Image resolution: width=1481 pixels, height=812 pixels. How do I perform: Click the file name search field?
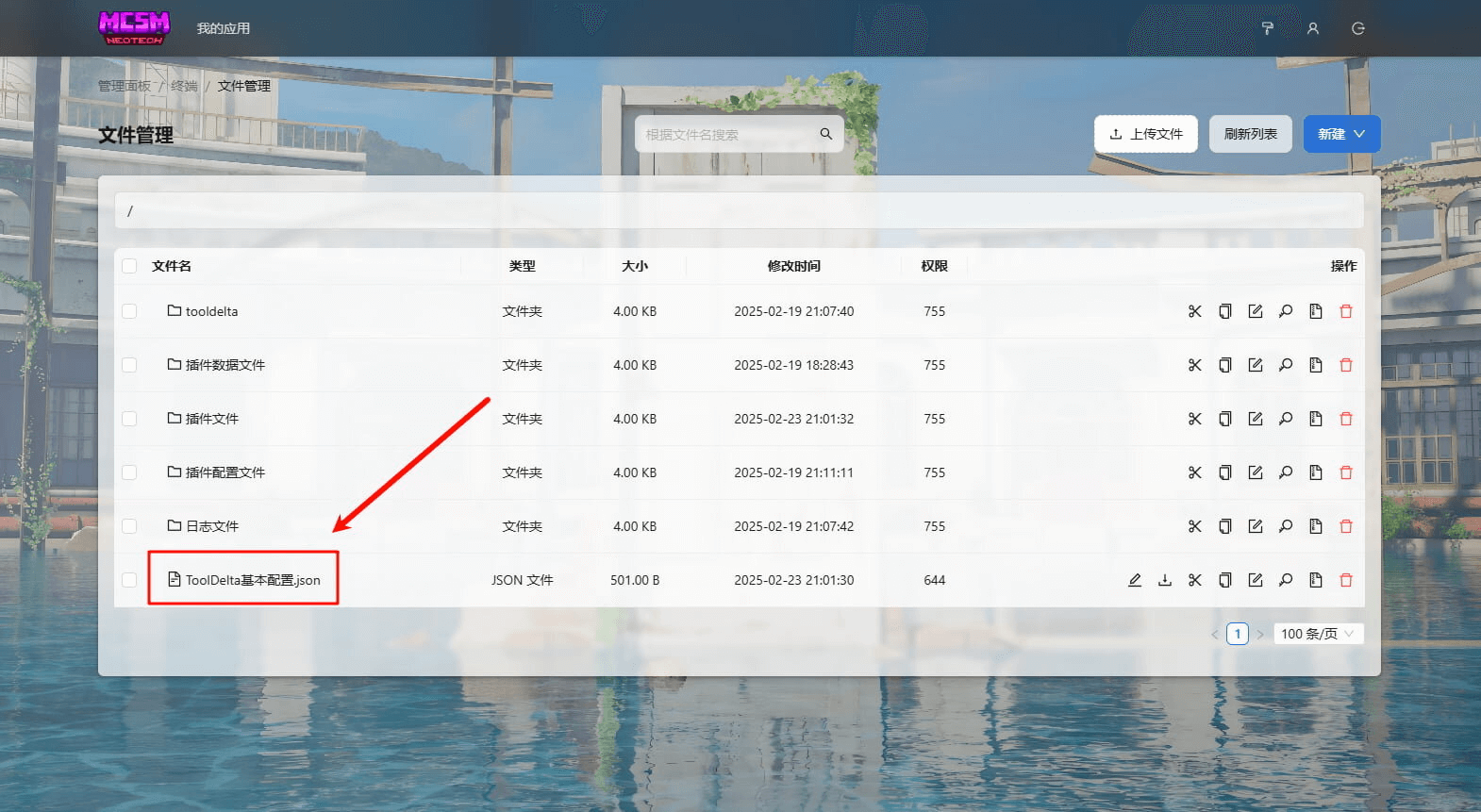tap(726, 135)
